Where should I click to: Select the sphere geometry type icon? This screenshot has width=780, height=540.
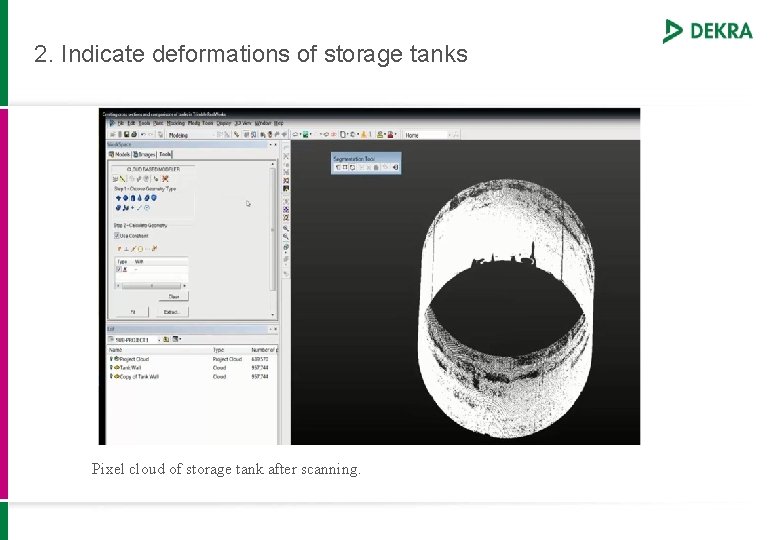pyautogui.click(x=125, y=198)
